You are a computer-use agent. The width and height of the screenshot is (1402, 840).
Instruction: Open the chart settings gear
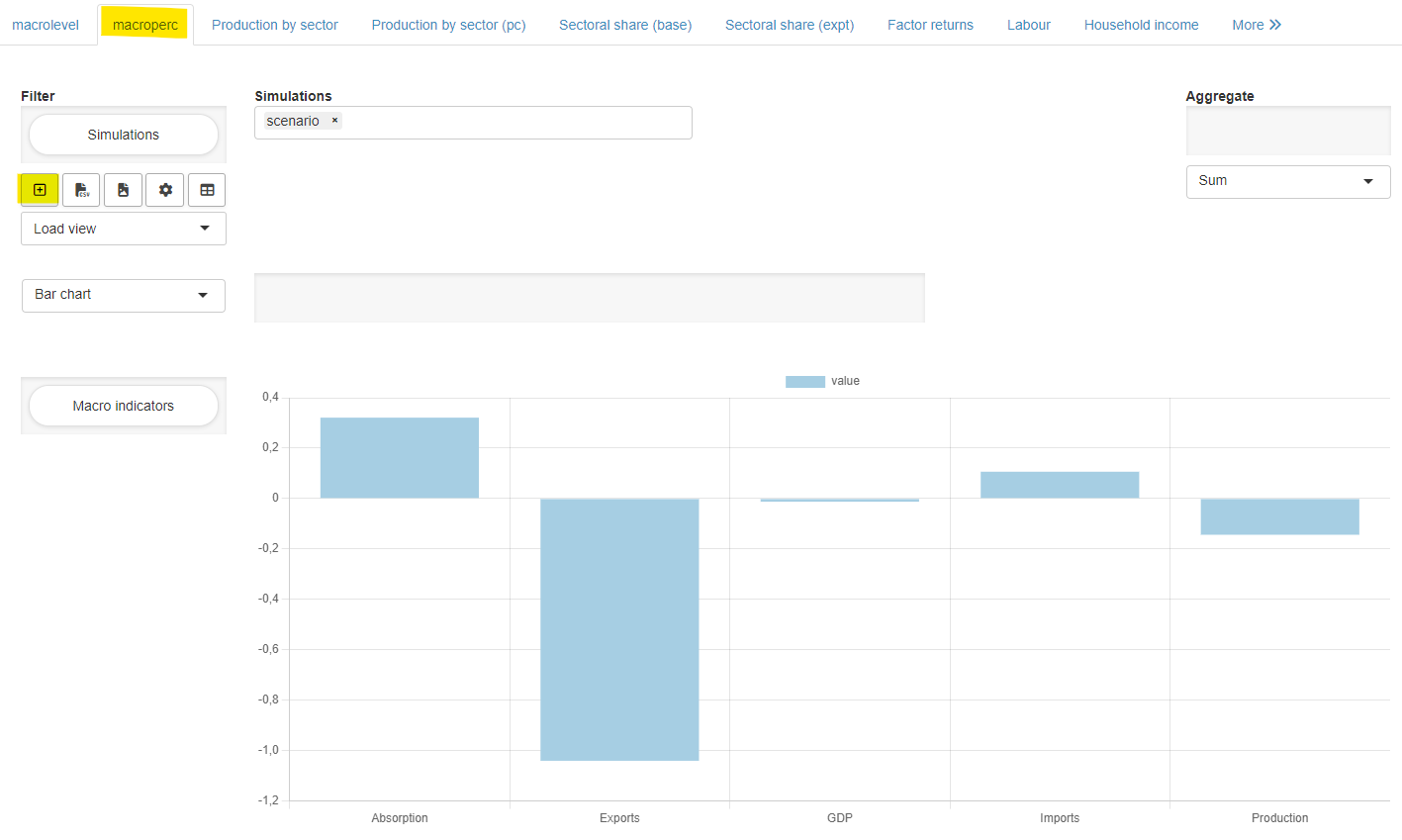[x=164, y=189]
